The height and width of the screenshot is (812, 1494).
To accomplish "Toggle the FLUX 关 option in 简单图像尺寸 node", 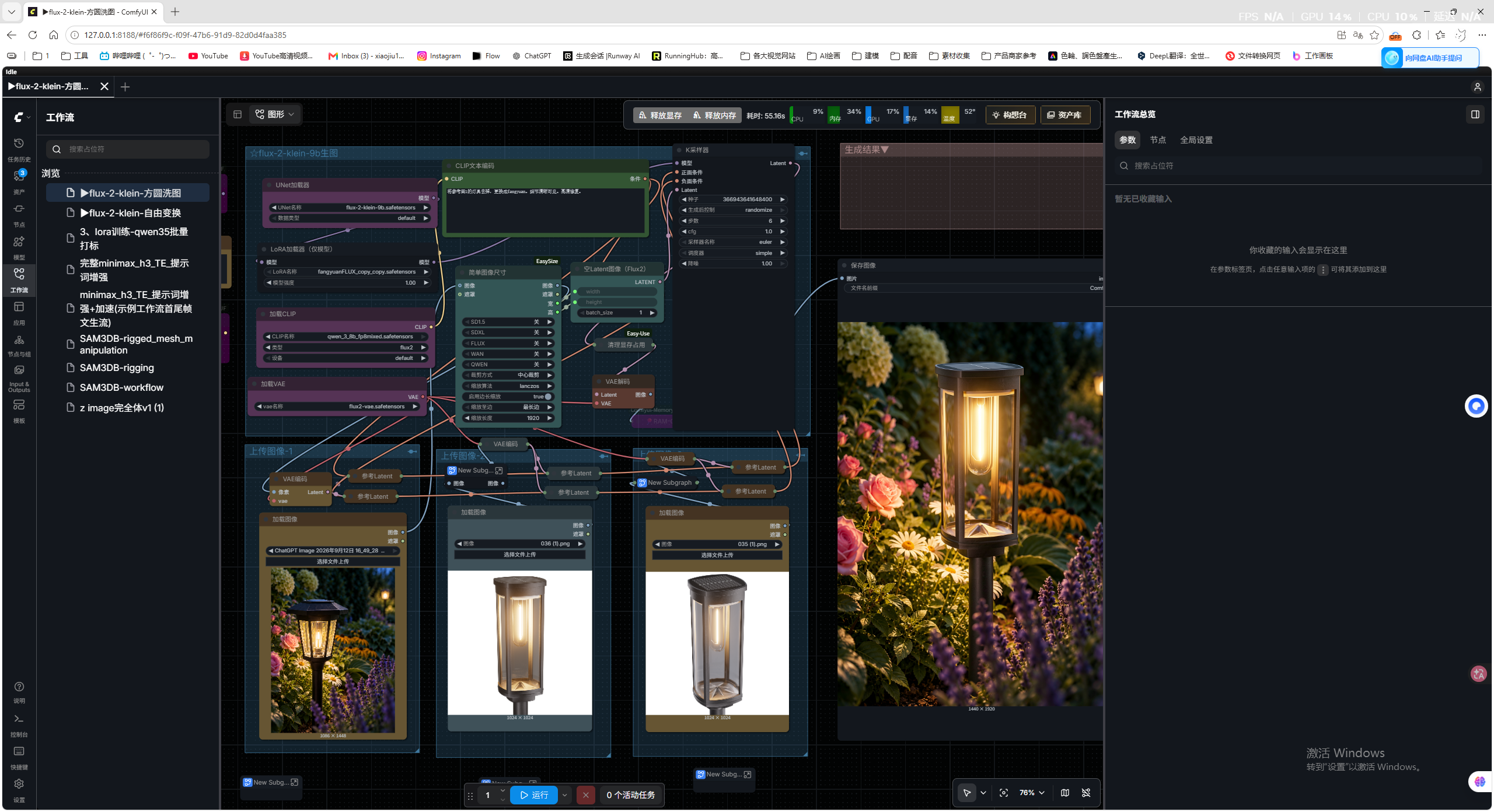I will [508, 344].
